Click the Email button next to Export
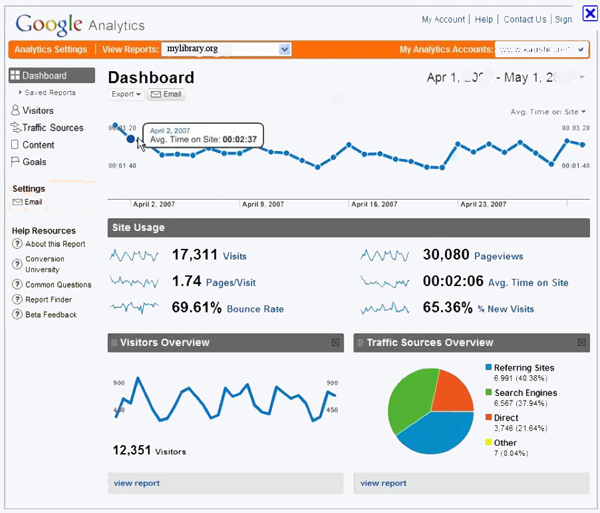This screenshot has height=513, width=600. point(166,95)
